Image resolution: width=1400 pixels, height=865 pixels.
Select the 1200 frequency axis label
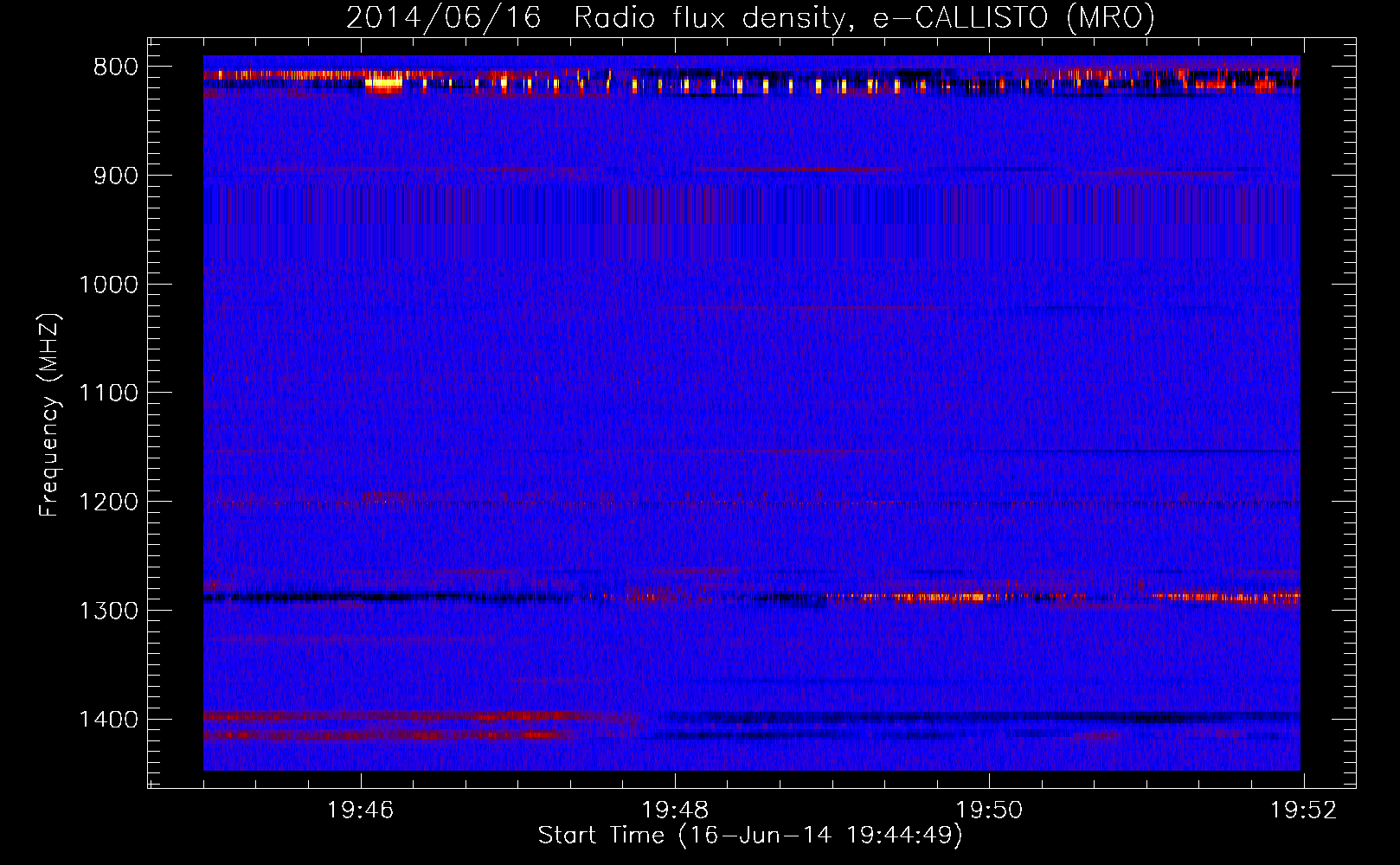(108, 503)
